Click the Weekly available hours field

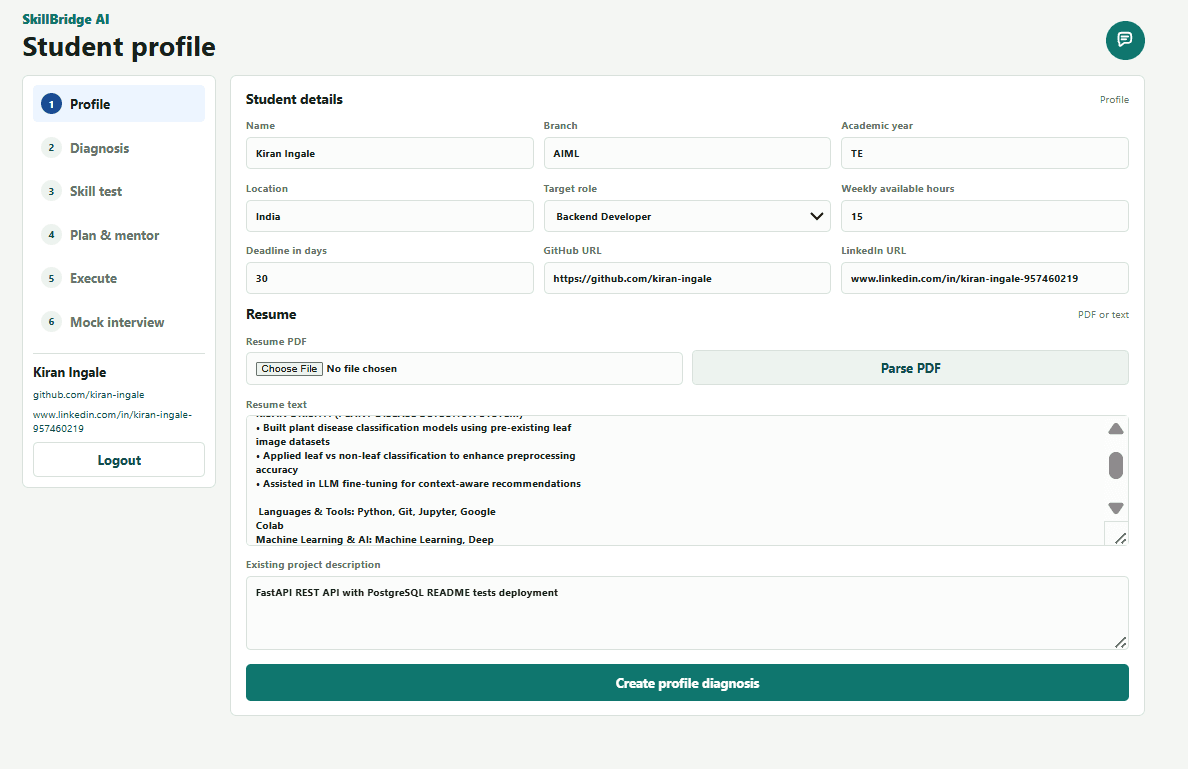click(984, 216)
